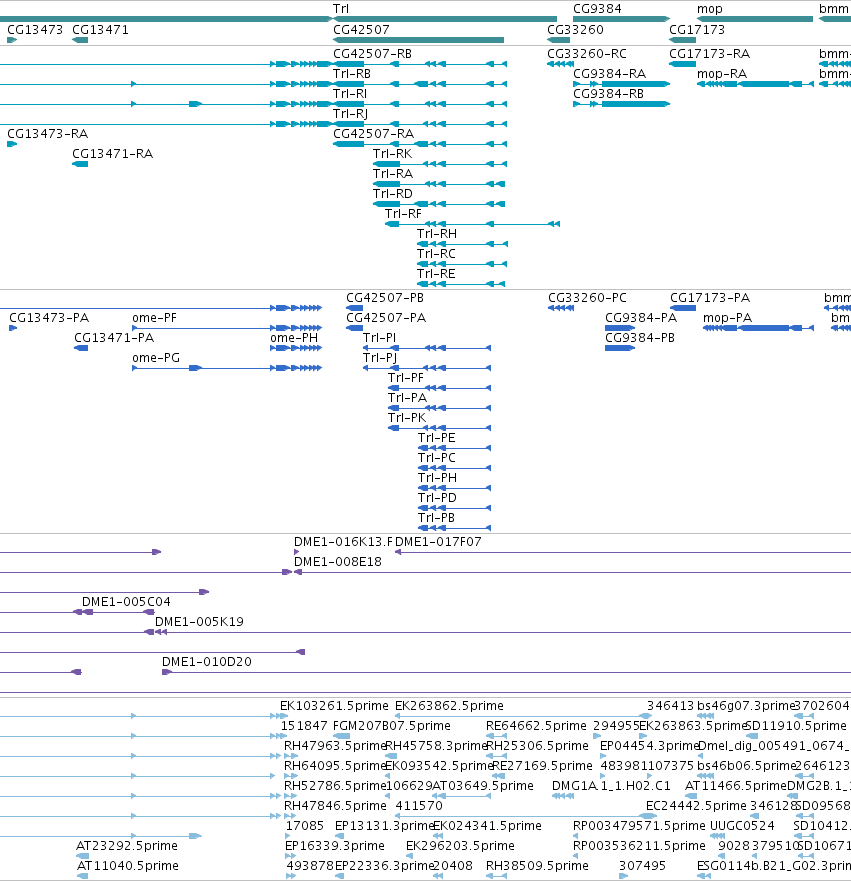Select the DME1-005C04 clone label
Viewport: 851px width, 881px height.
126,601
